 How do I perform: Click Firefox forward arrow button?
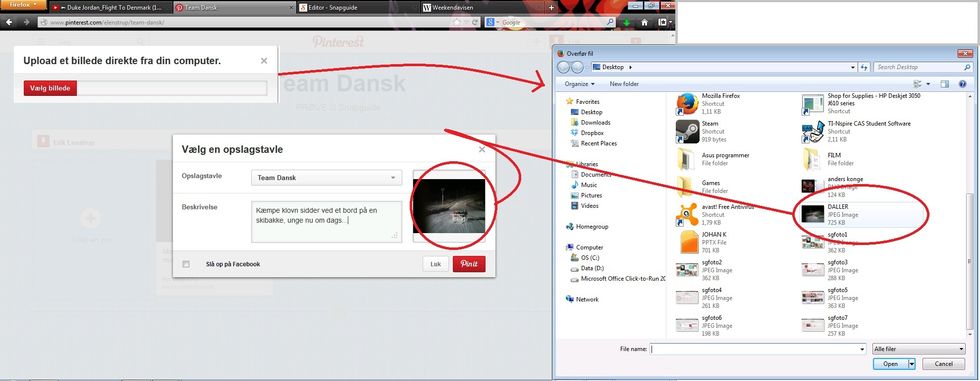(26, 22)
